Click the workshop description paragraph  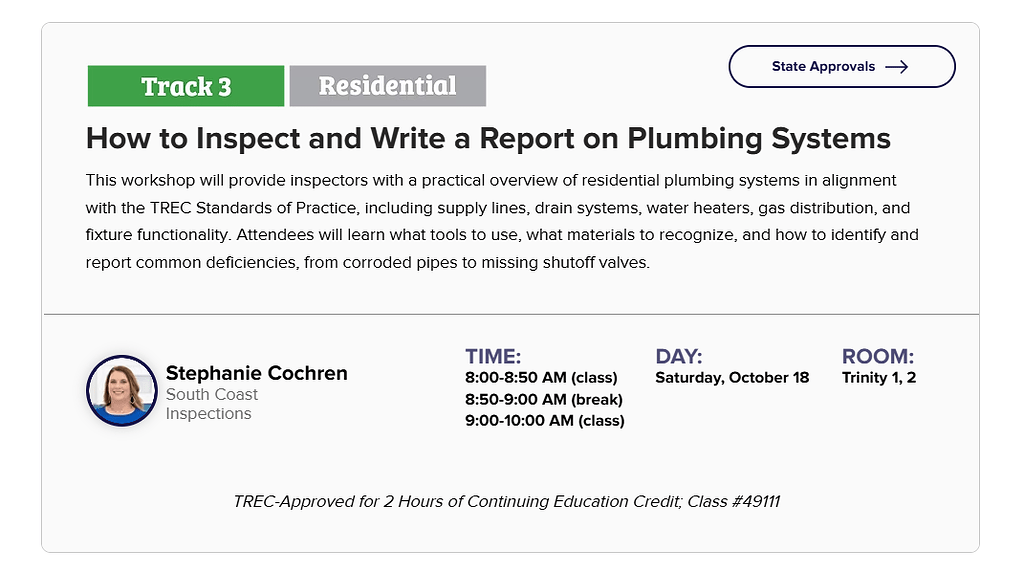coord(502,222)
